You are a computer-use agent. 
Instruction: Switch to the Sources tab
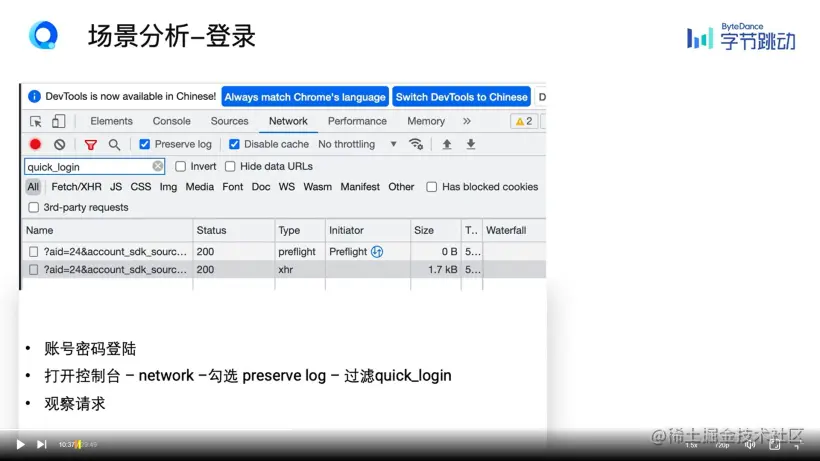[x=230, y=121]
